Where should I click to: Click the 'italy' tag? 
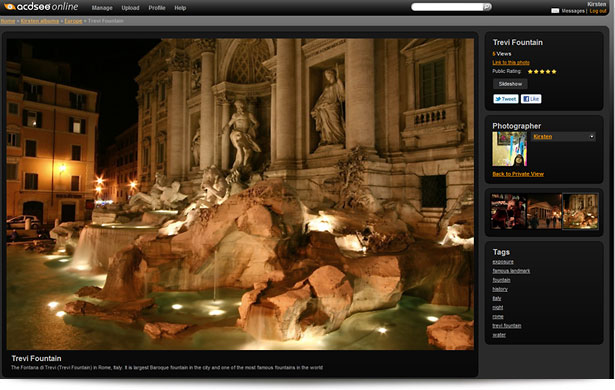(x=497, y=298)
